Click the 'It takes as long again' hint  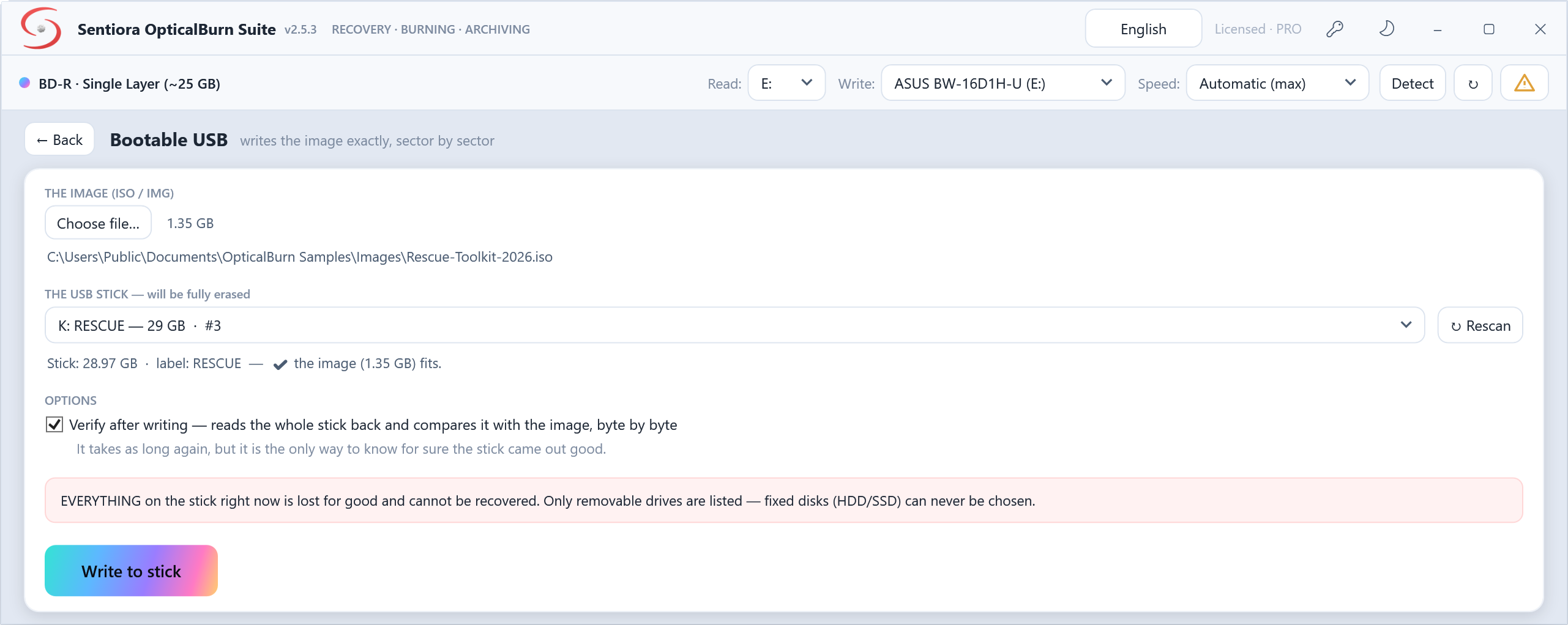click(341, 449)
